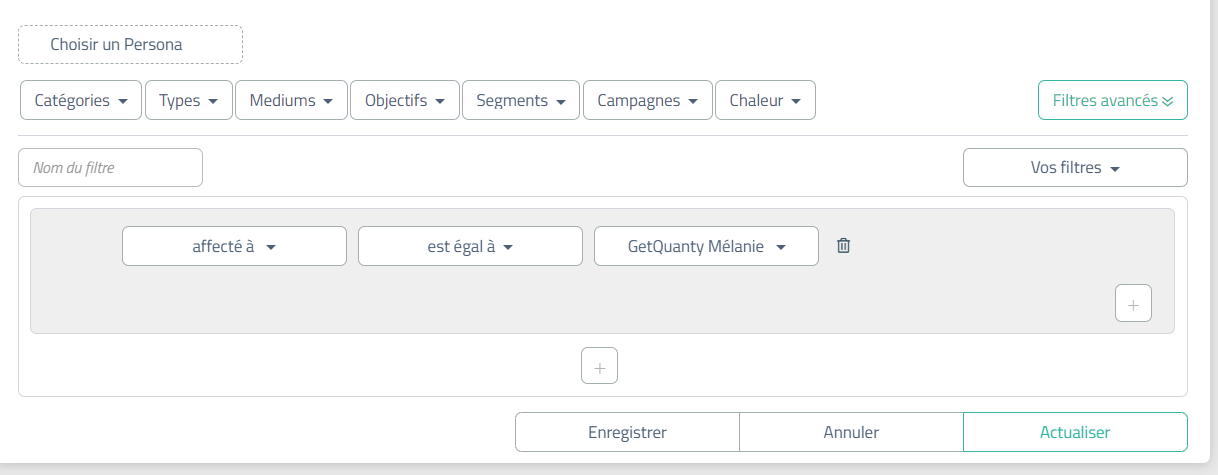Add a new filter group below

[x=600, y=366]
